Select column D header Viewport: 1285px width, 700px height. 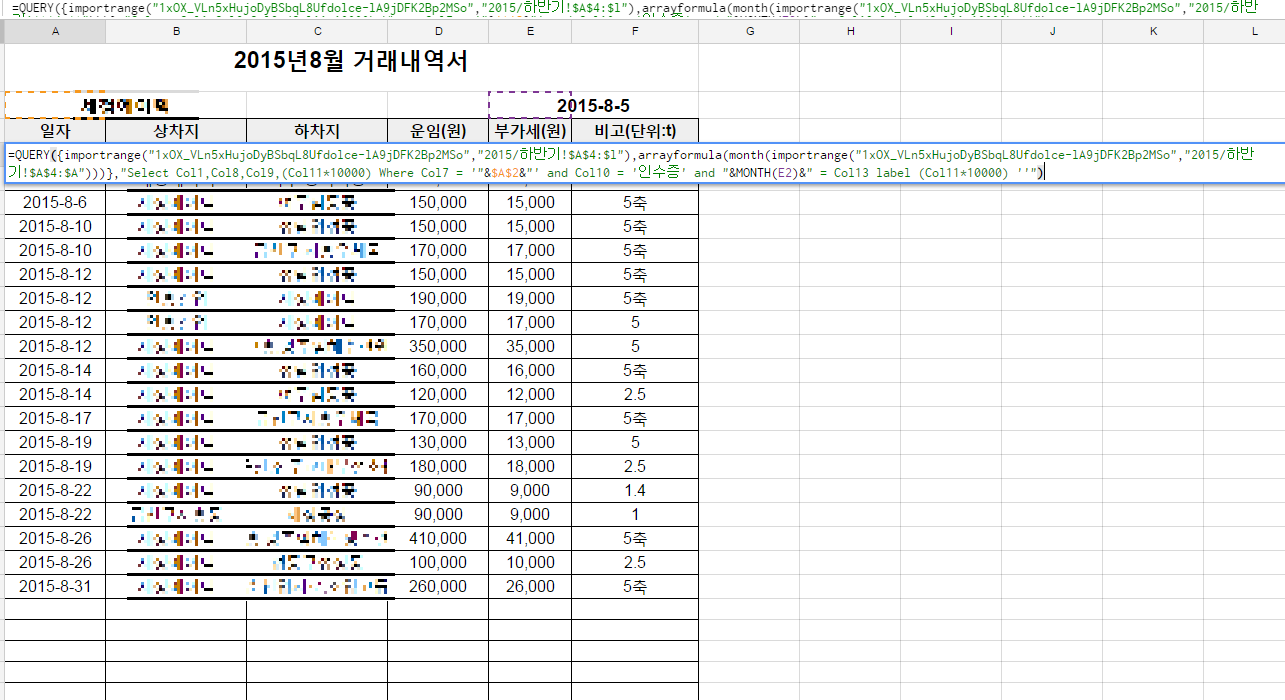[x=438, y=32]
